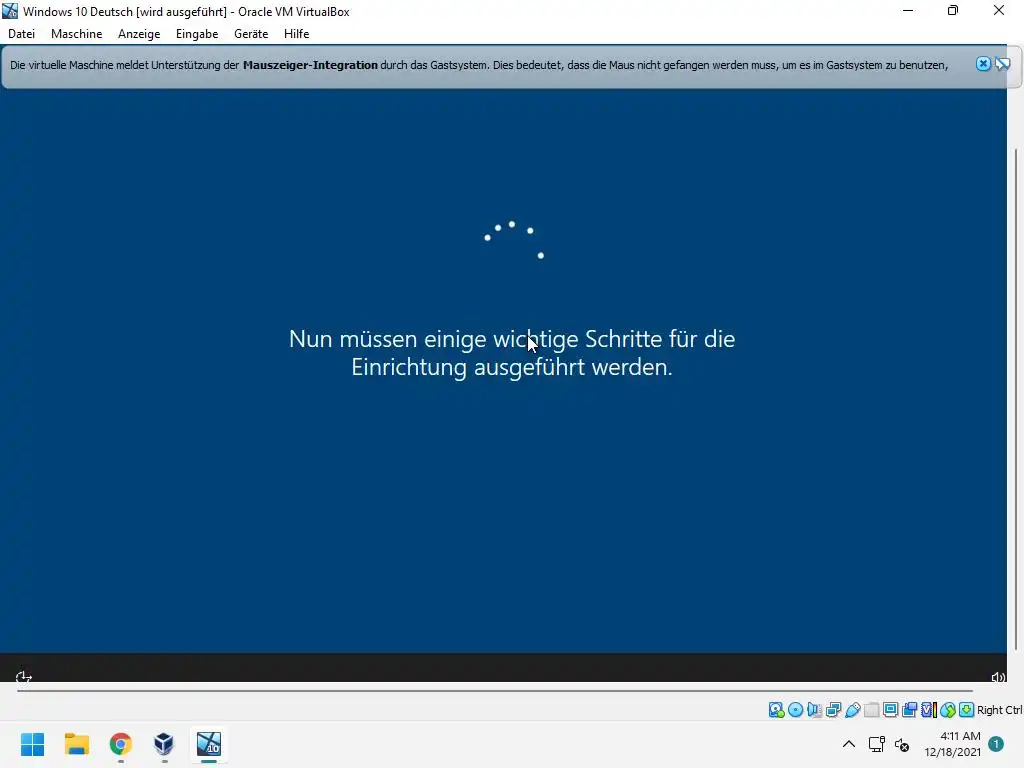Click the optical drive status icon
Viewport: 1024px width, 768px height.
[795, 710]
